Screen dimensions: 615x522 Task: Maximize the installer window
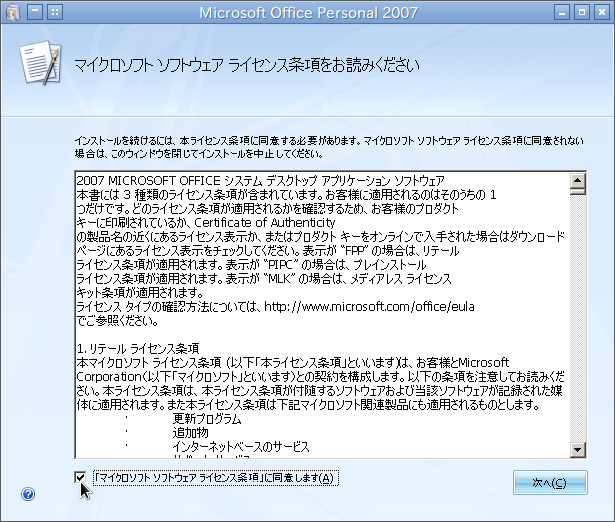pyautogui.click(x=582, y=12)
